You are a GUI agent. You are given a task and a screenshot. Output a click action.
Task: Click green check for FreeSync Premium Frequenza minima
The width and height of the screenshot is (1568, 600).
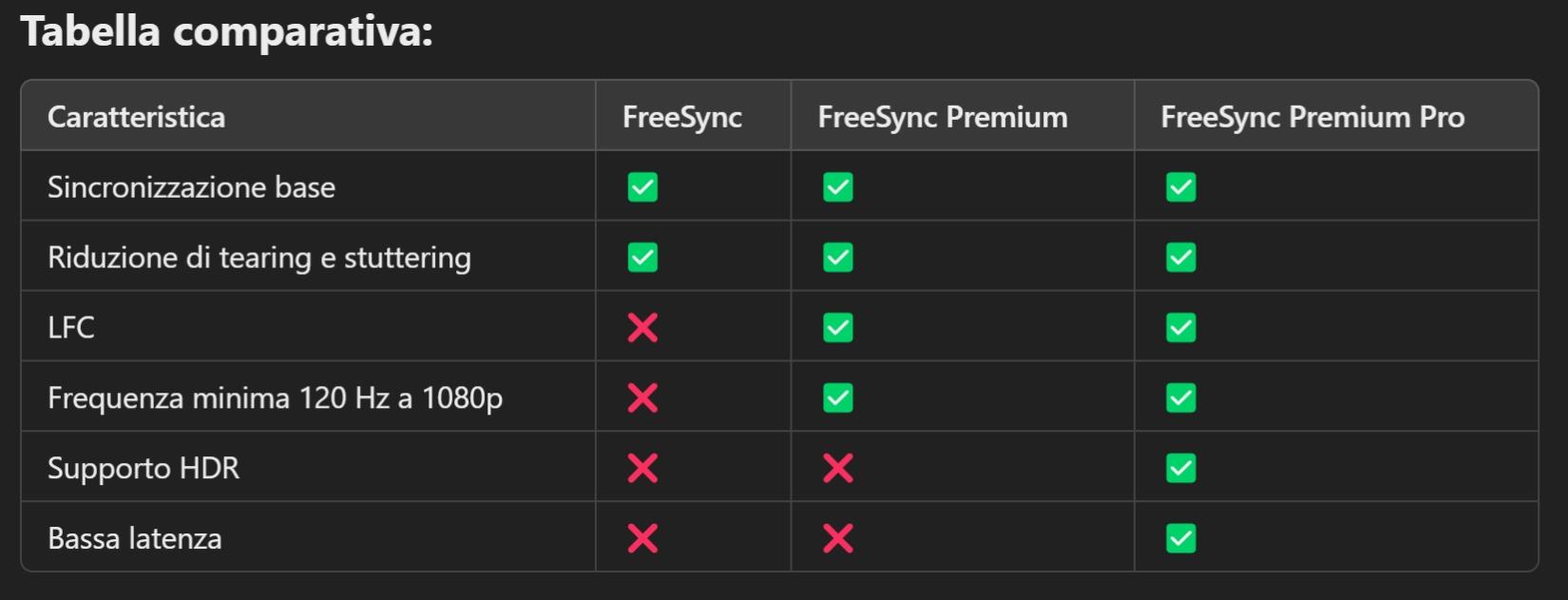click(x=837, y=397)
